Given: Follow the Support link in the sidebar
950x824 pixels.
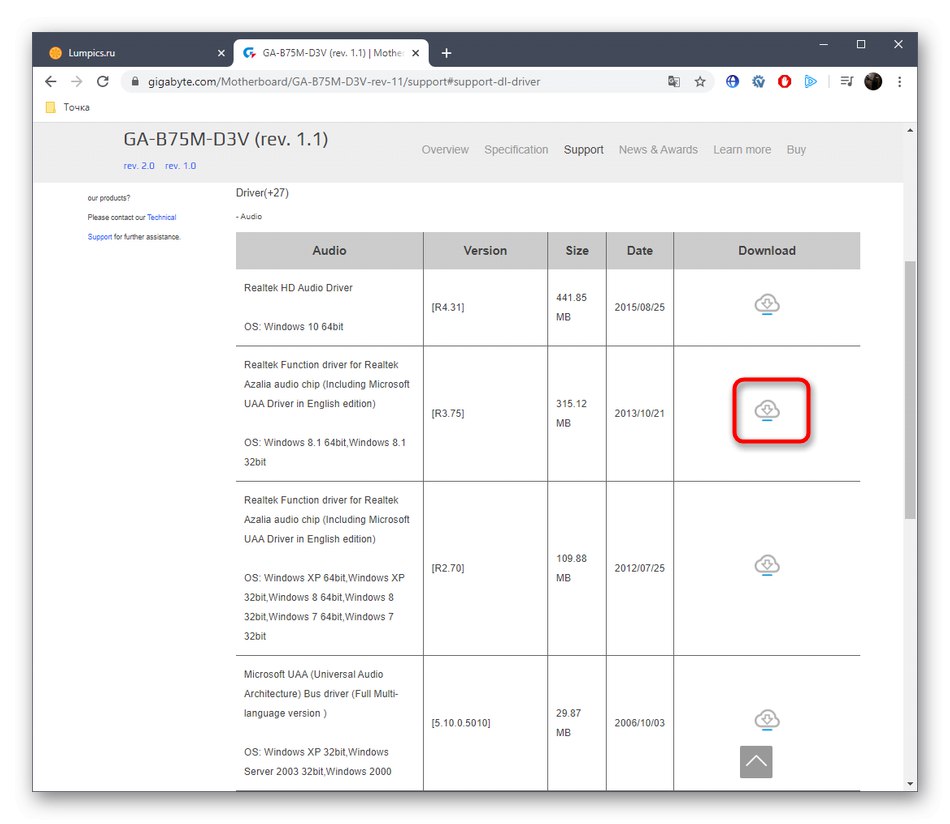Looking at the screenshot, I should [99, 237].
